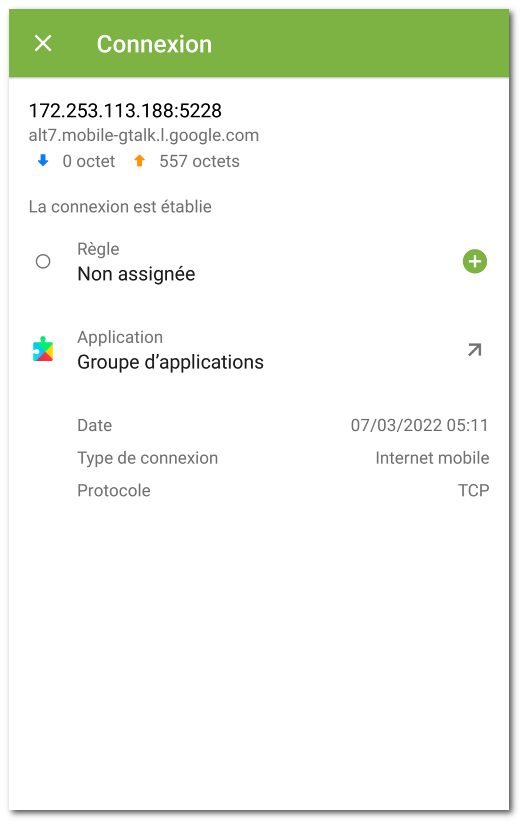Viewport: 524px width, 825px height.
Task: Tap the 0 octet downloaded value
Action: coord(88,161)
